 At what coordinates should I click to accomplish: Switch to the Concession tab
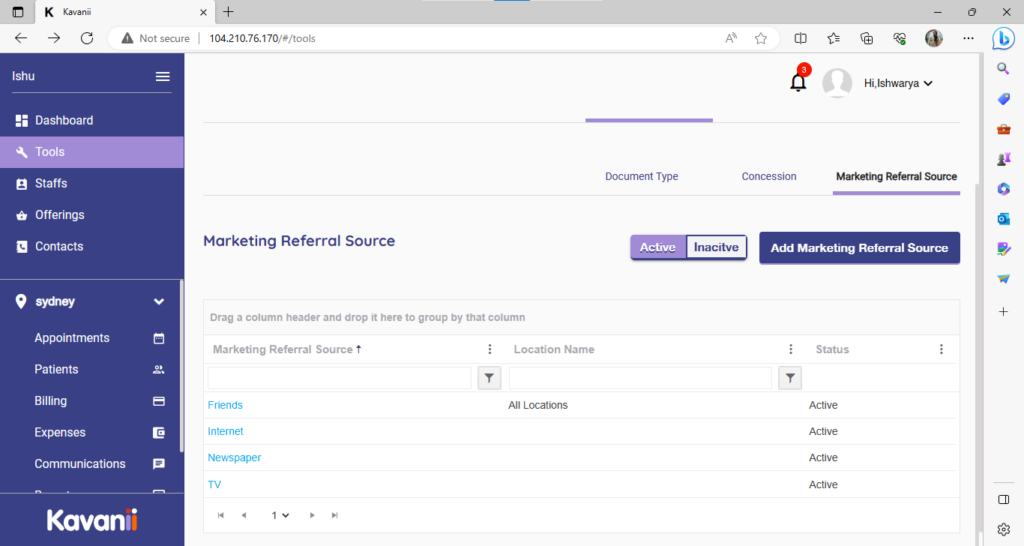coord(769,176)
